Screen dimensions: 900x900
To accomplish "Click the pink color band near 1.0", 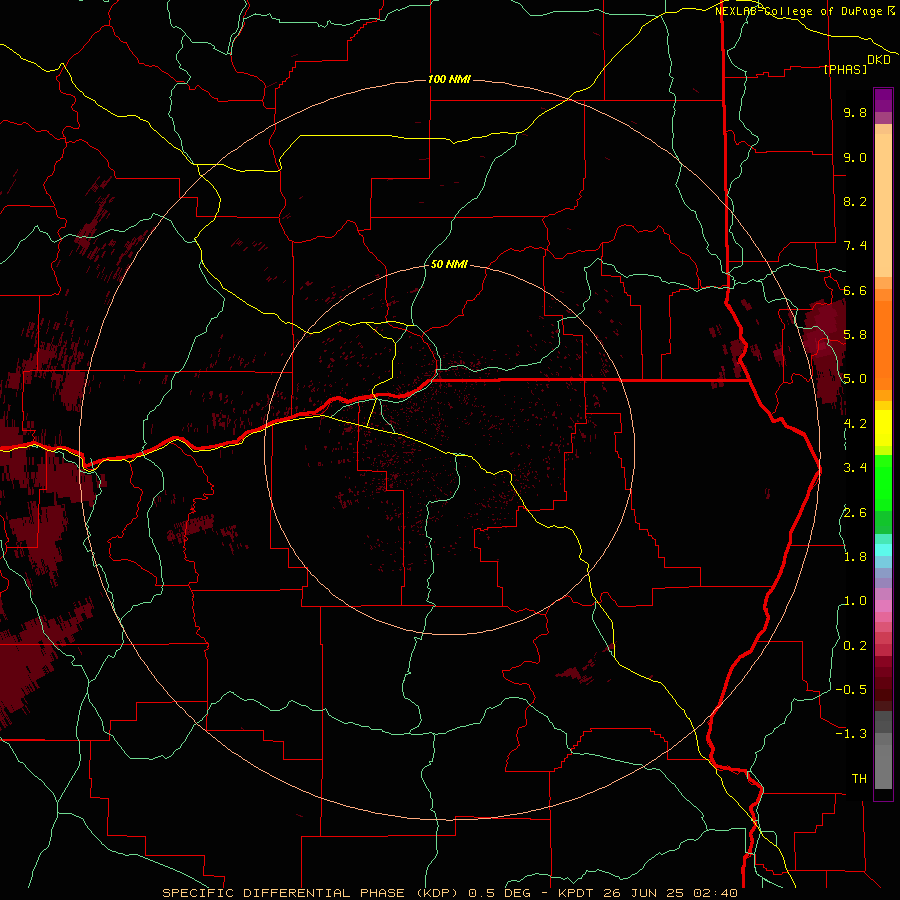I will click(883, 606).
